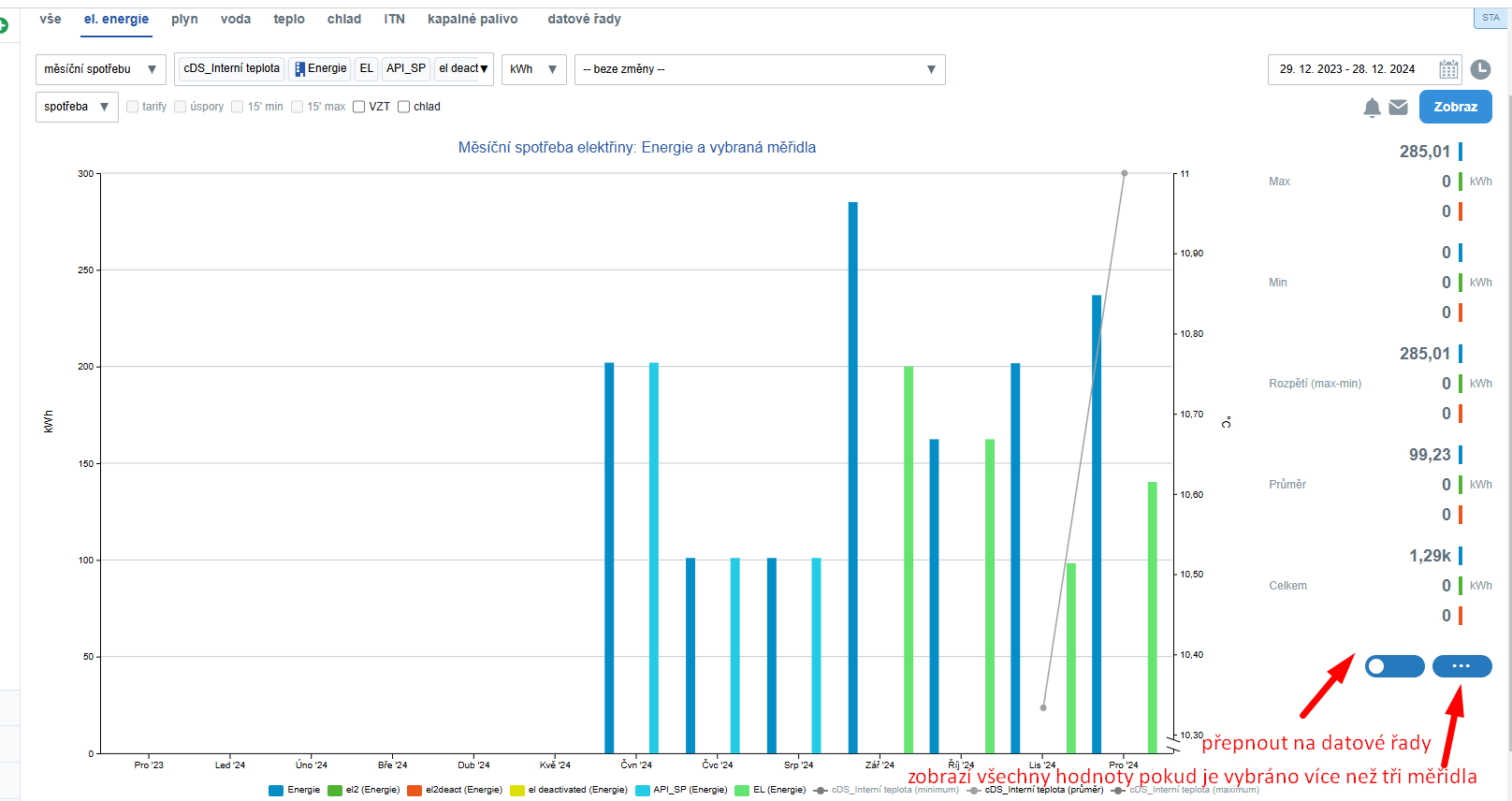This screenshot has height=801, width=1512.
Task: Expand the kWh unit dropdown
Action: click(533, 69)
